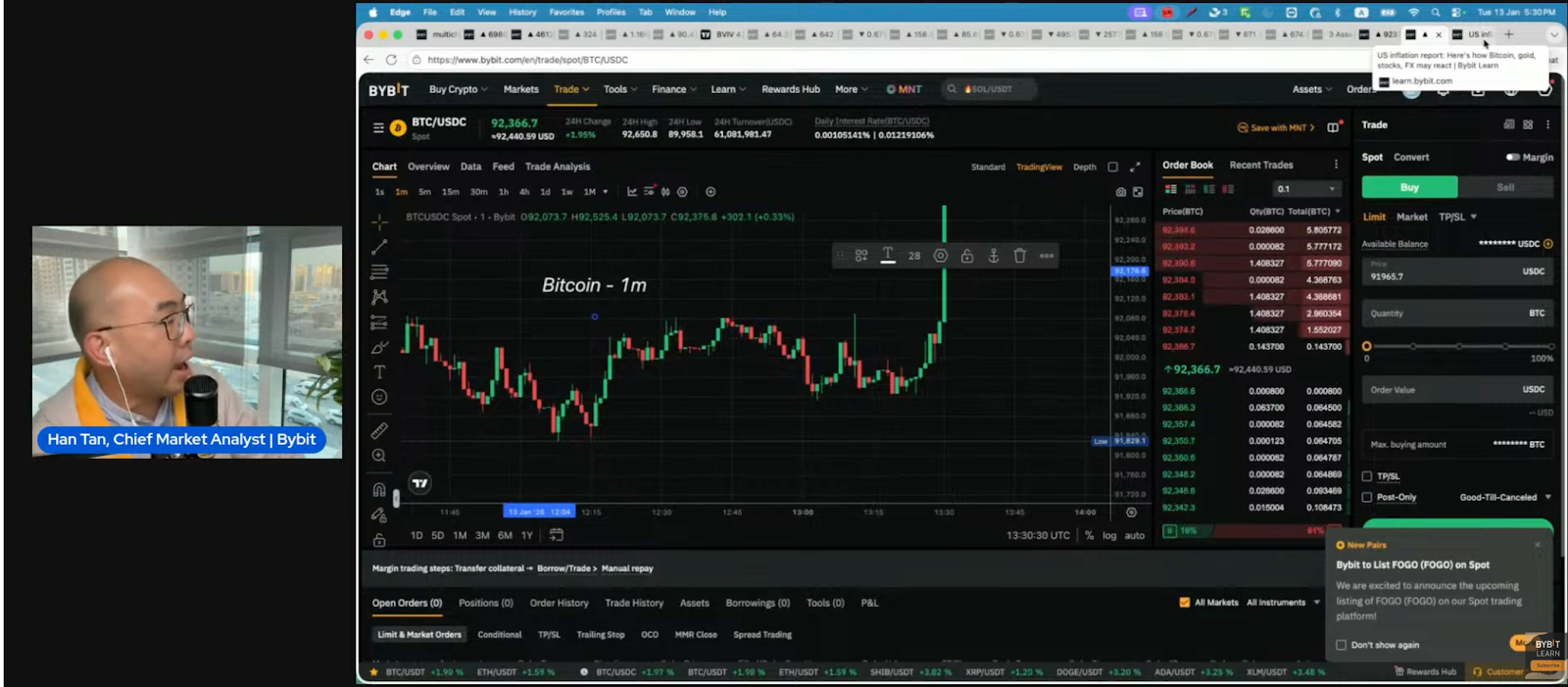Click the Save with MNT link
The width and height of the screenshot is (1568, 687).
(1276, 127)
